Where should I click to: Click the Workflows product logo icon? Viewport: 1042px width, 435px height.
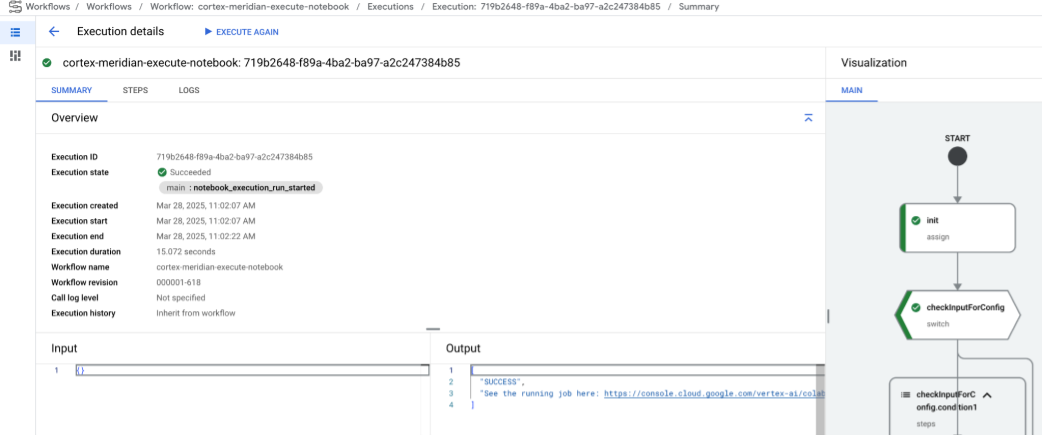coord(12,7)
